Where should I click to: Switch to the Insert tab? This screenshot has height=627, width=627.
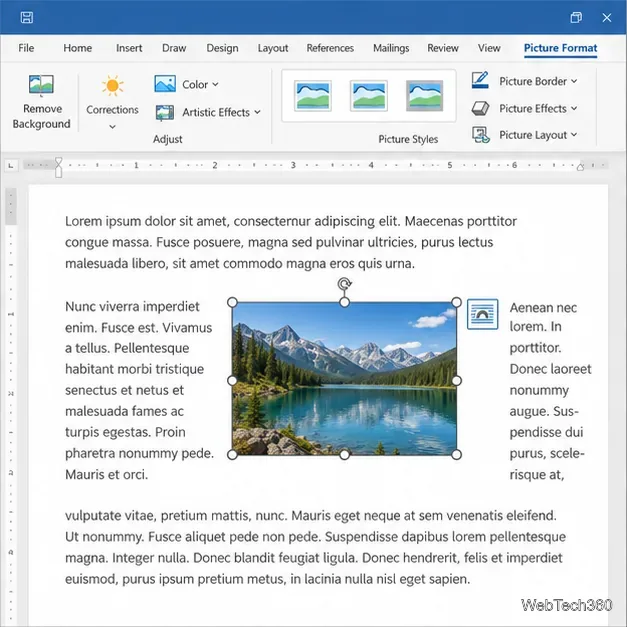click(x=129, y=48)
